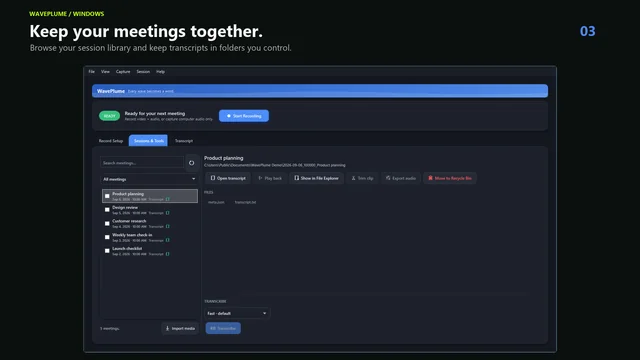Select the Design review meeting title
This screenshot has width=640, height=360.
pos(125,207)
